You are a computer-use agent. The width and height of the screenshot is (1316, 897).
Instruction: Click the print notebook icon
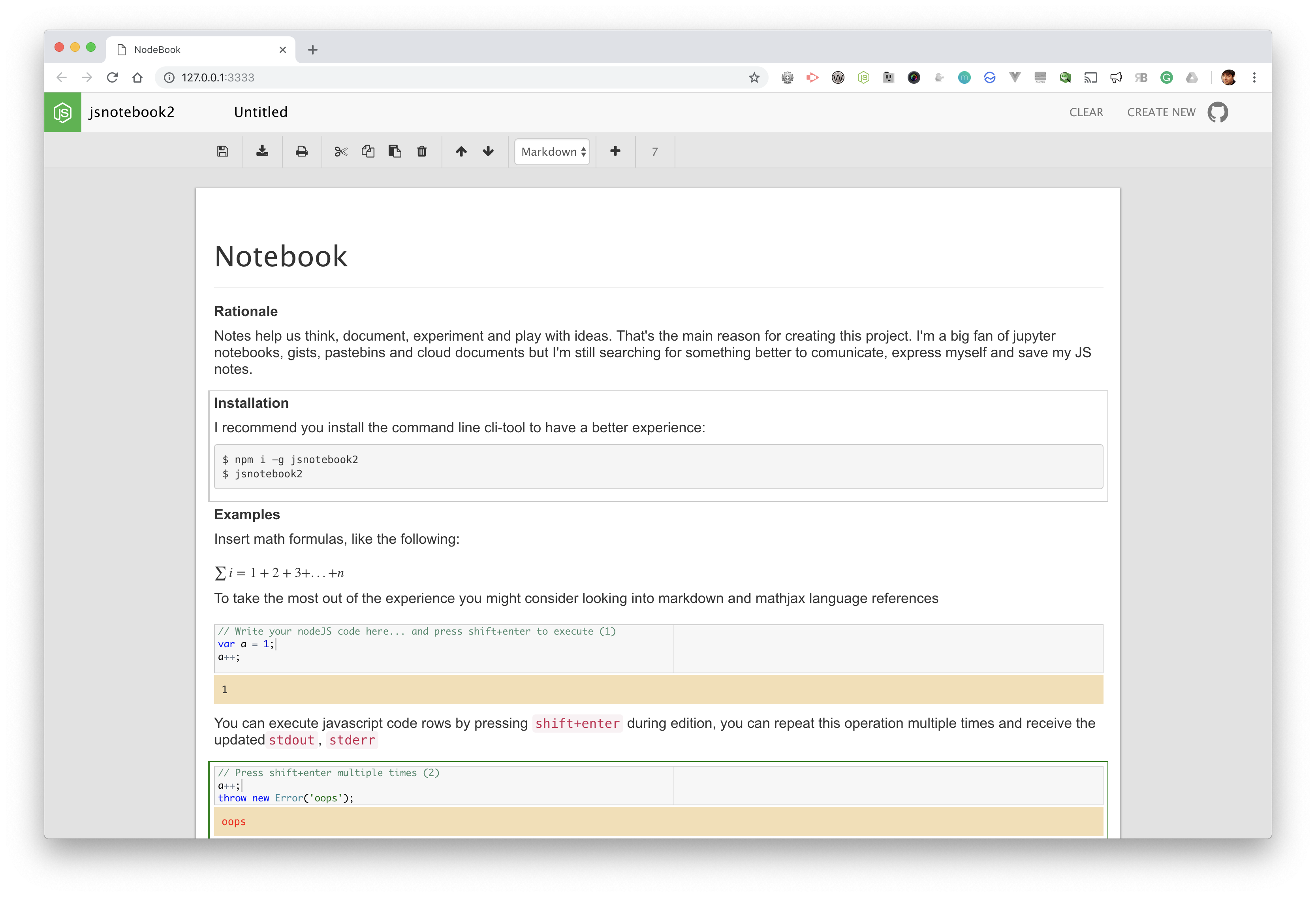tap(302, 151)
